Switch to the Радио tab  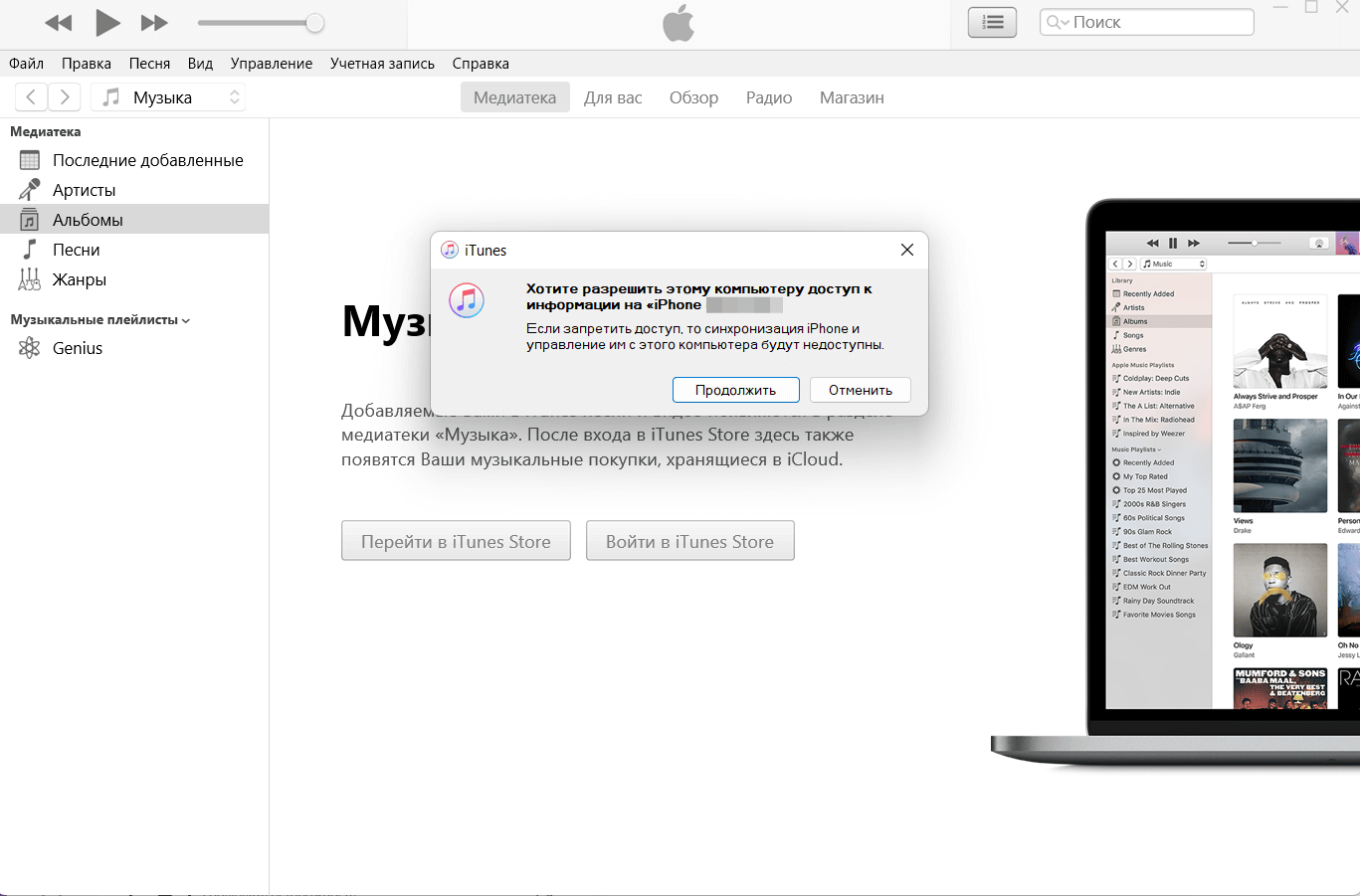[768, 96]
